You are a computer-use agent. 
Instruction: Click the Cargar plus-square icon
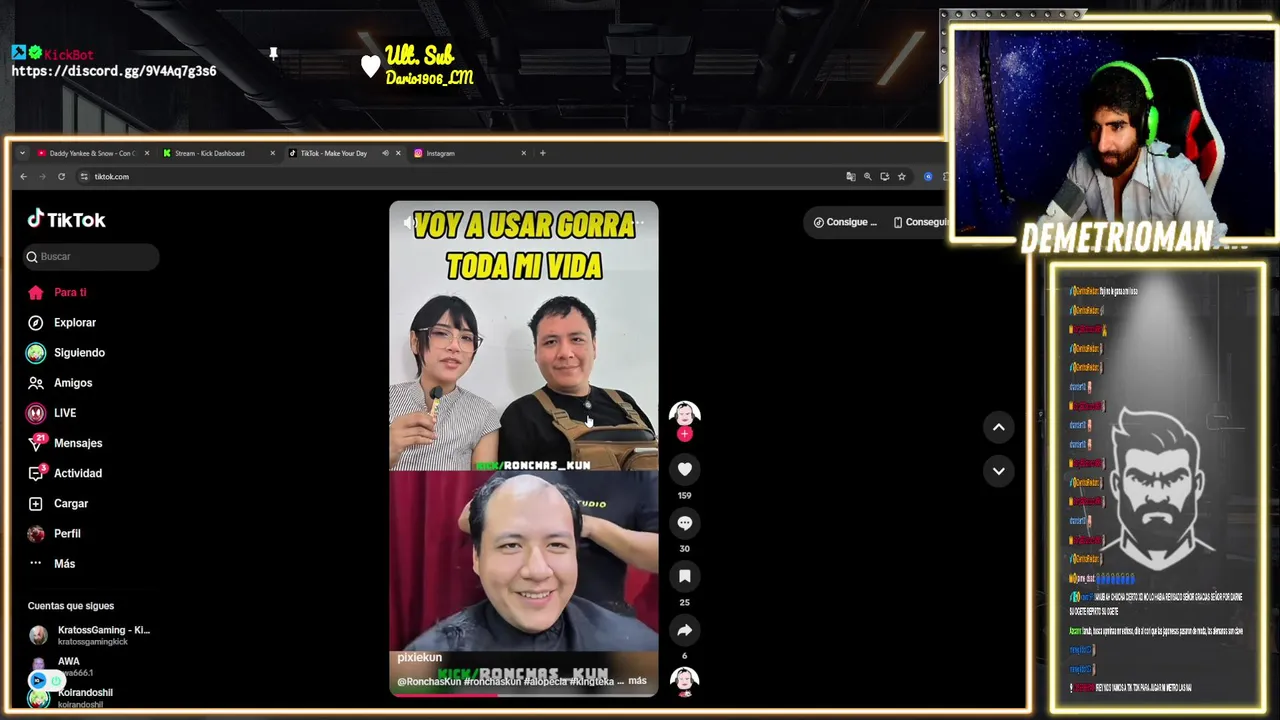(x=36, y=504)
